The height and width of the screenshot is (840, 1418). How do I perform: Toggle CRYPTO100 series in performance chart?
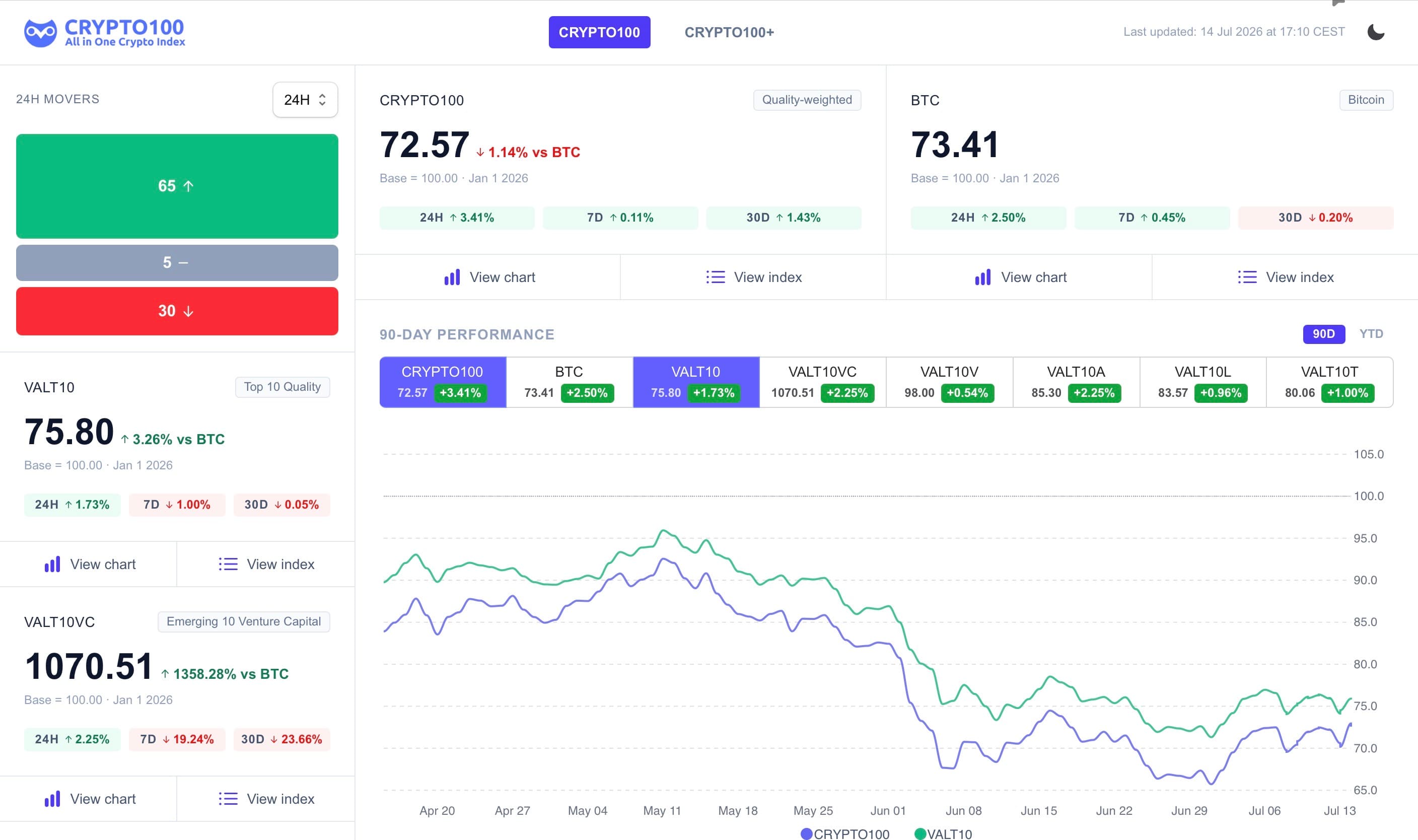point(443,382)
